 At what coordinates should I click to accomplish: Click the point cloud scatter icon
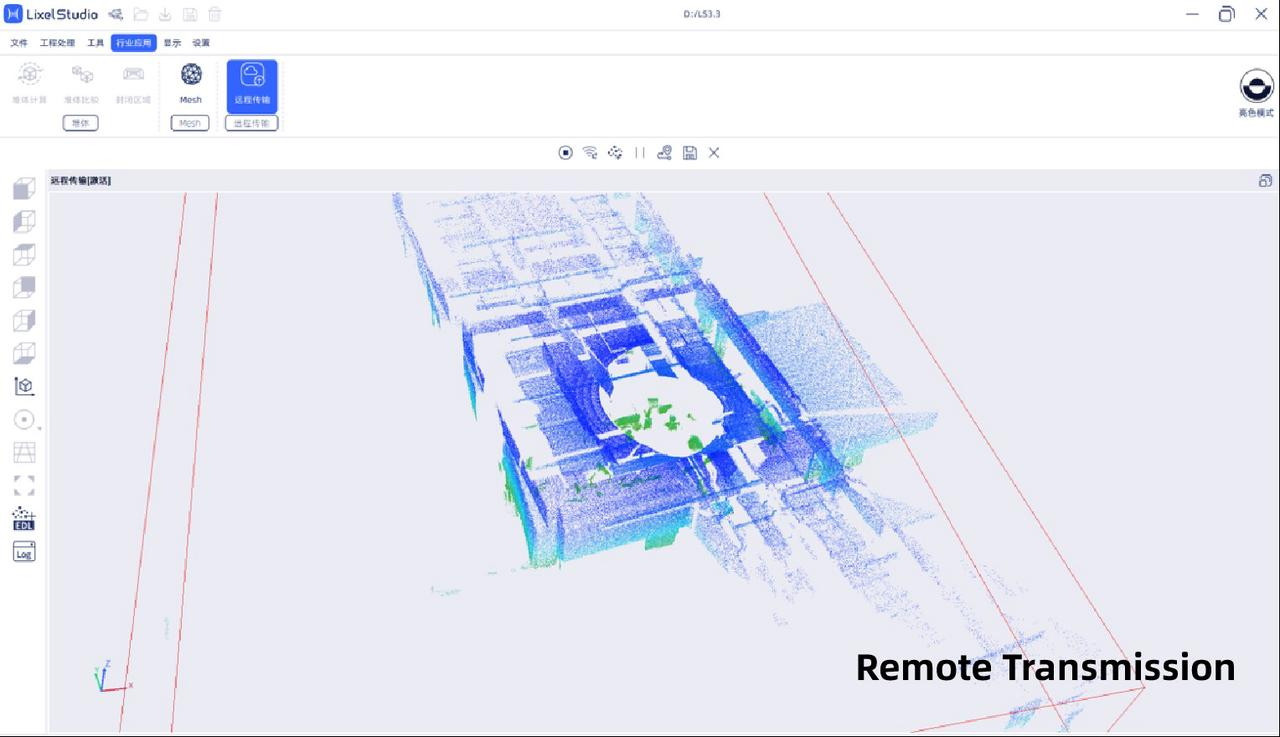coord(615,153)
